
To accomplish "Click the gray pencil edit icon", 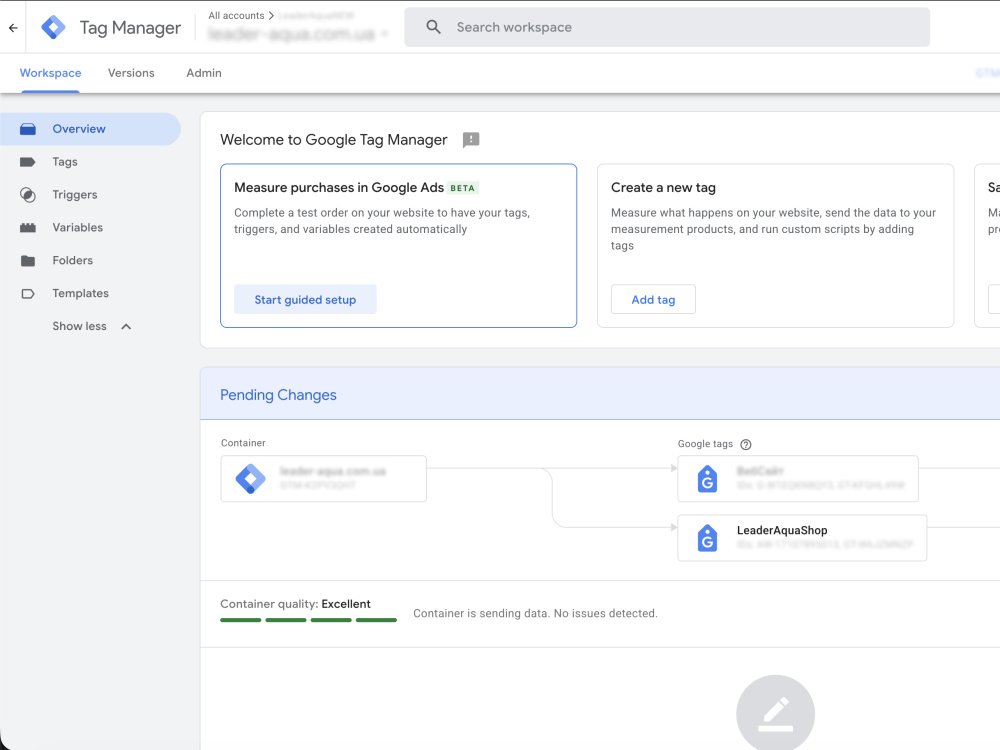I will click(776, 713).
